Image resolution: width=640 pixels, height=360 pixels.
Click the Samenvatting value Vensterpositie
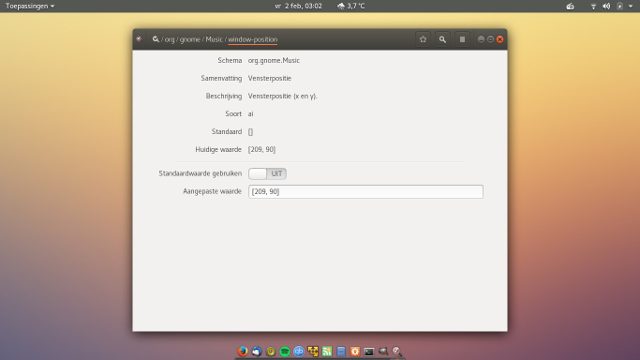(270, 78)
